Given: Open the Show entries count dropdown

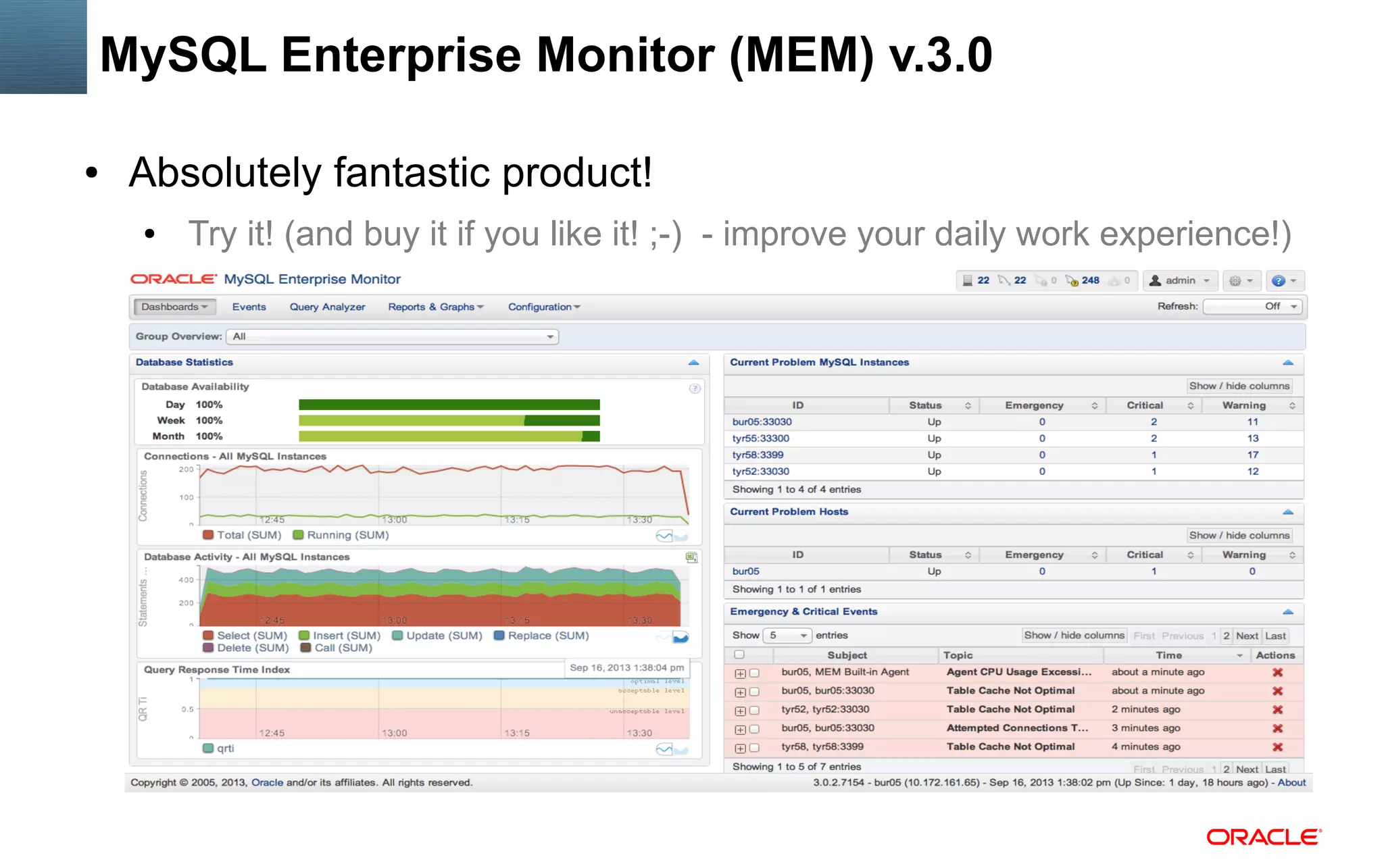Looking at the screenshot, I should [x=787, y=636].
